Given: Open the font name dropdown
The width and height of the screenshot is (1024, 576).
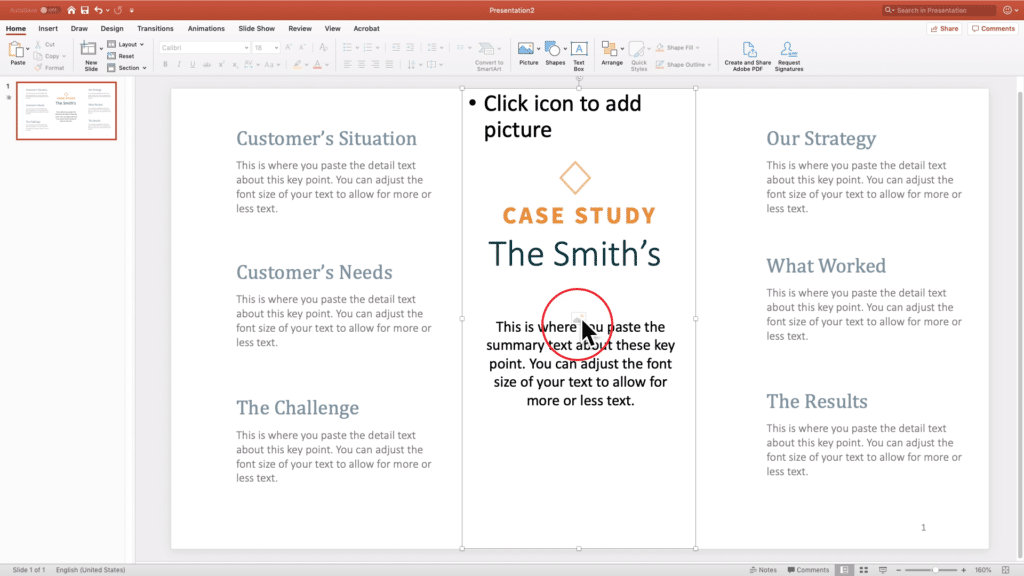Looking at the screenshot, I should click(247, 47).
